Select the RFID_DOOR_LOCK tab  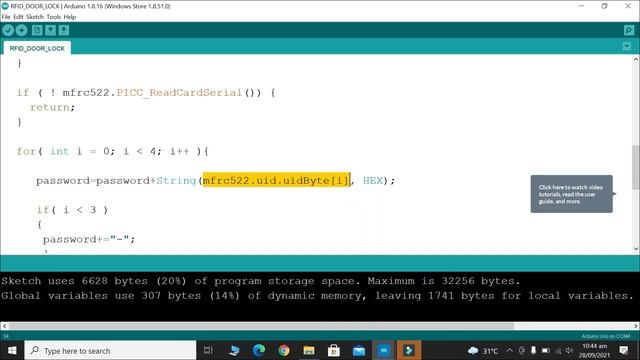click(x=37, y=48)
